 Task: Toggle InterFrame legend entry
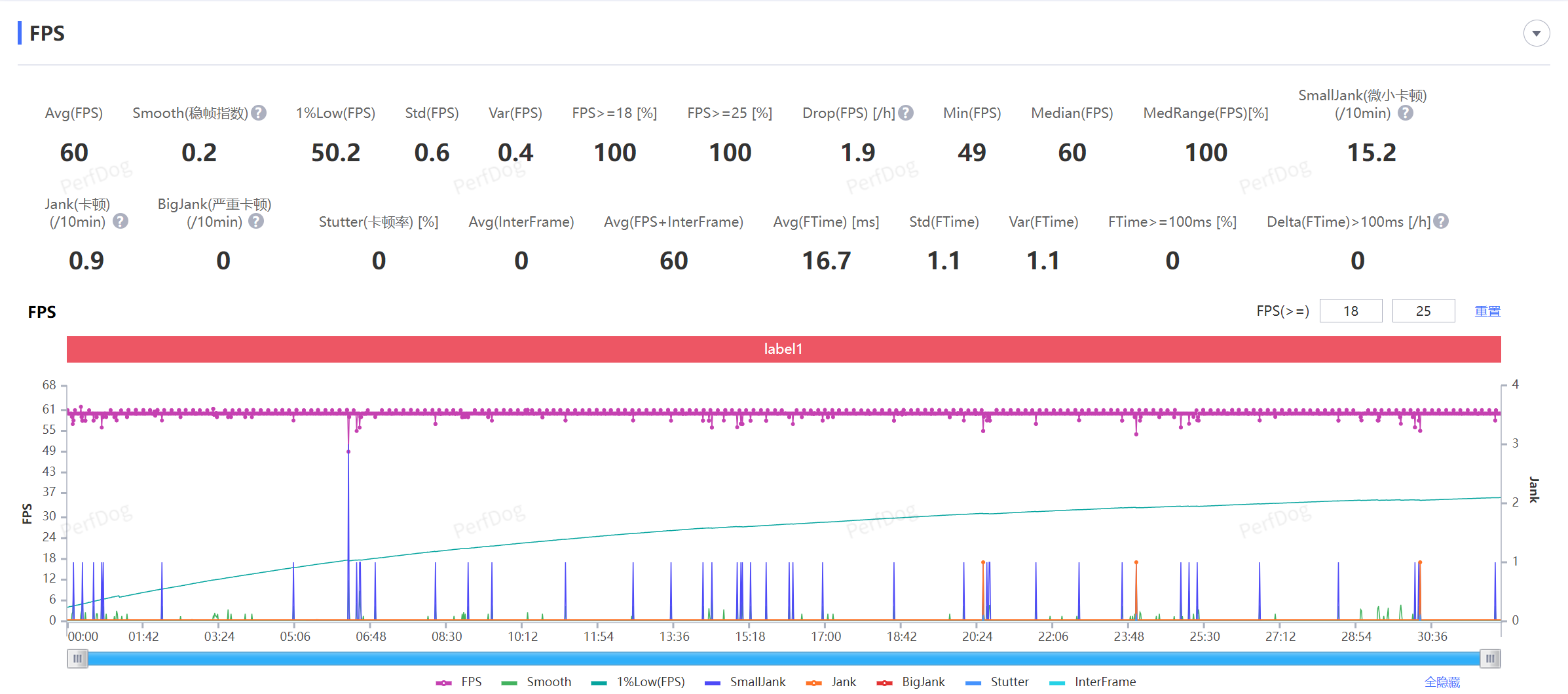pyautogui.click(x=1092, y=682)
